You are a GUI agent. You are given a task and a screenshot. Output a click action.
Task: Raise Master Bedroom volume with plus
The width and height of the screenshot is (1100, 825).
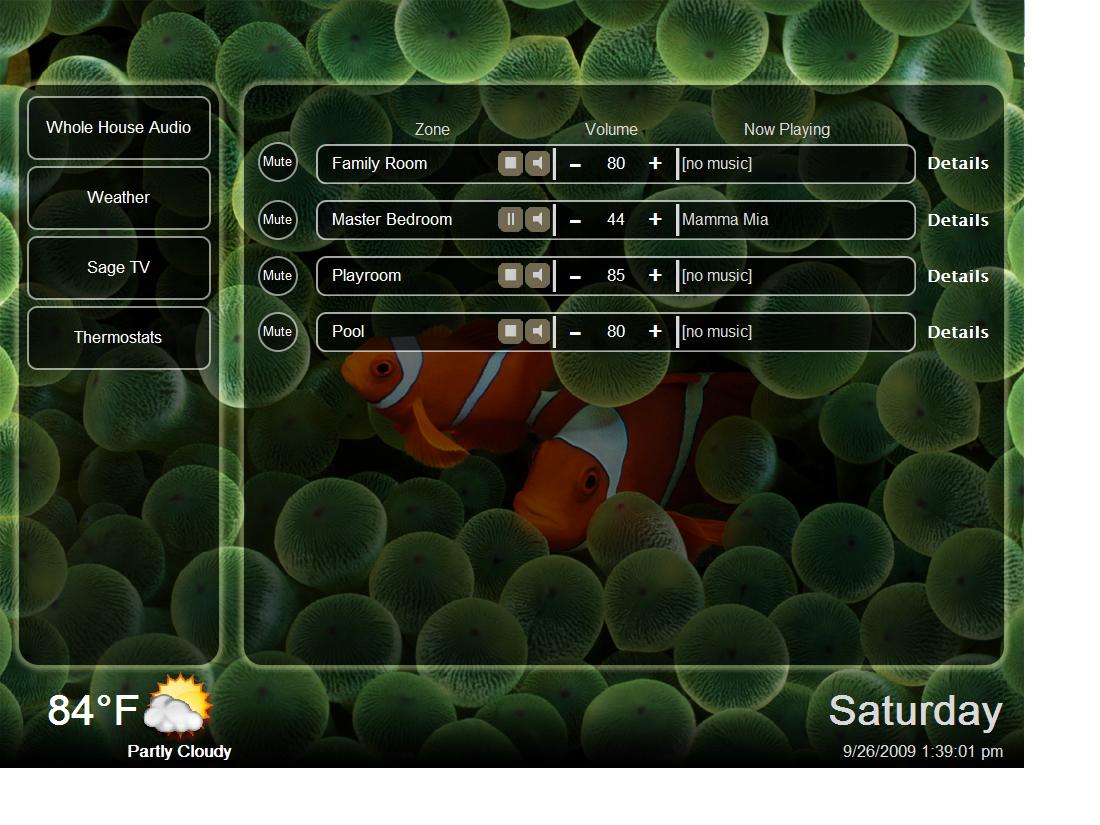click(x=655, y=220)
